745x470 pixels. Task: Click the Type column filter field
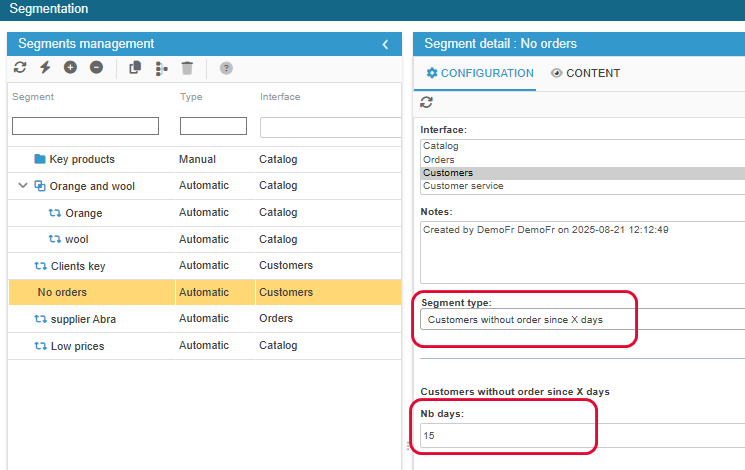click(213, 126)
